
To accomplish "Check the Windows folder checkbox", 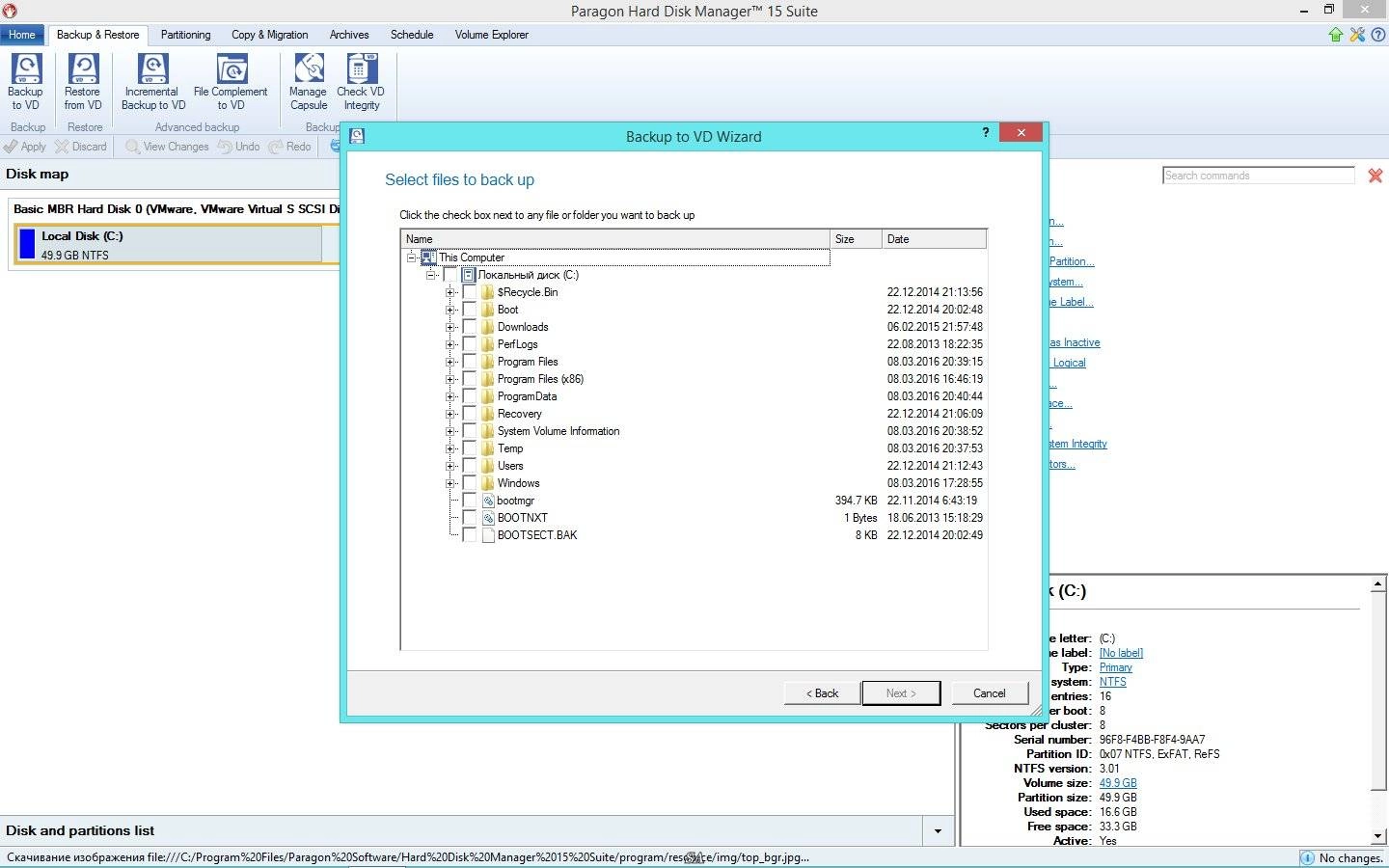I will click(470, 483).
